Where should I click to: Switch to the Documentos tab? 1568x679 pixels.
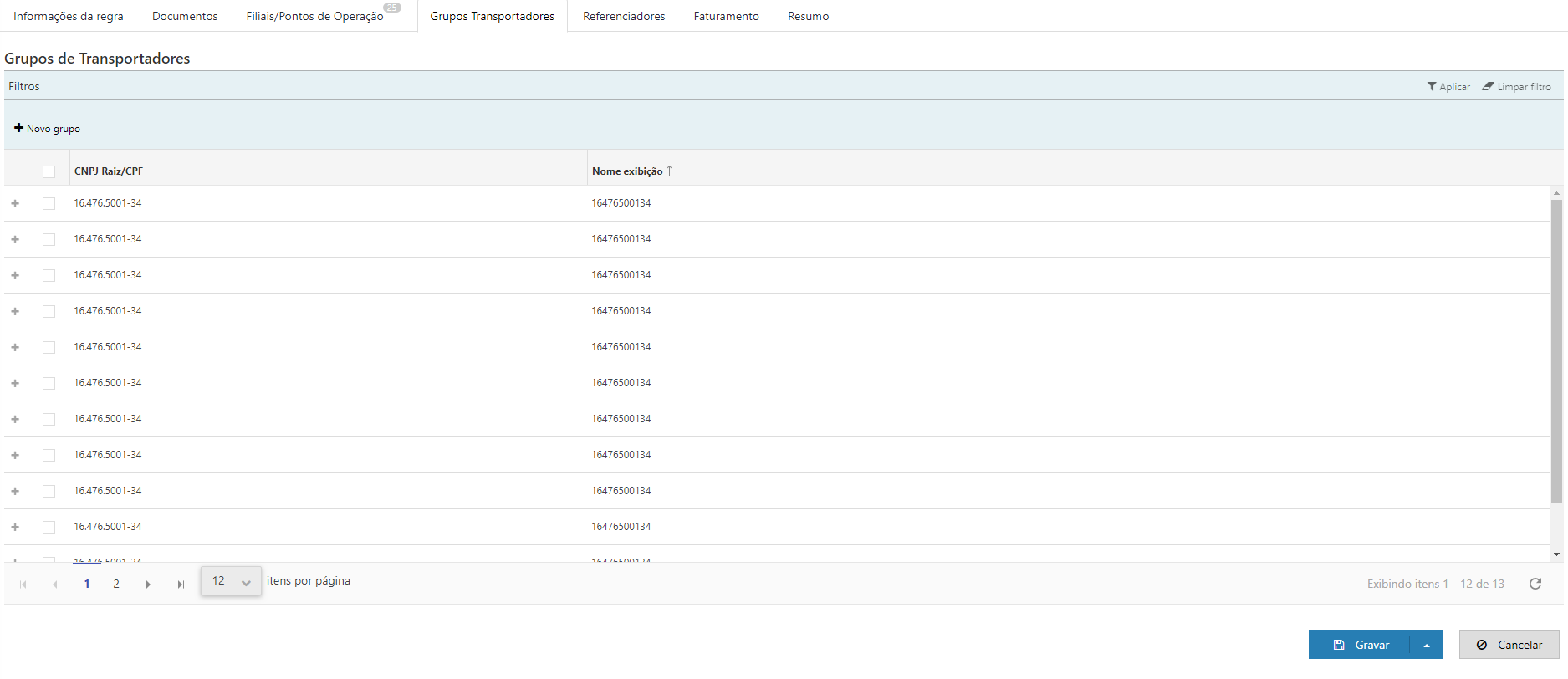[185, 16]
